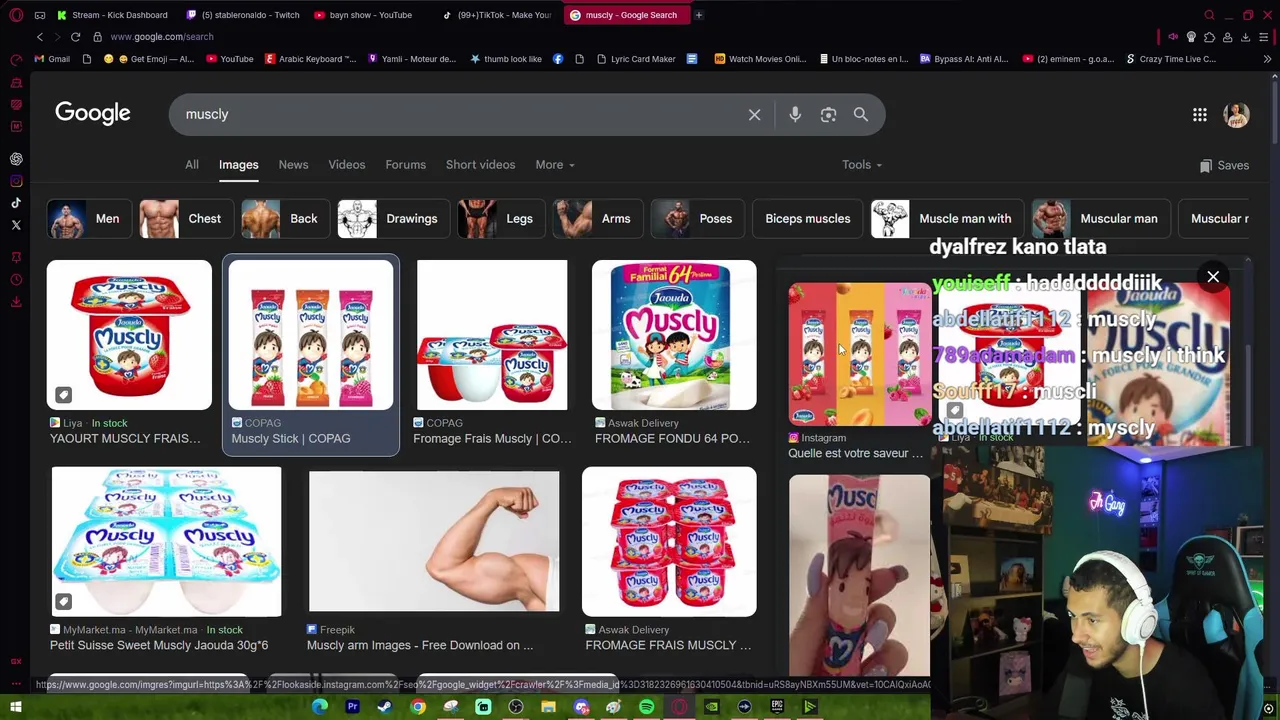Screen dimensions: 1280x720
Task: Clear the search box with the X icon
Action: tap(754, 114)
